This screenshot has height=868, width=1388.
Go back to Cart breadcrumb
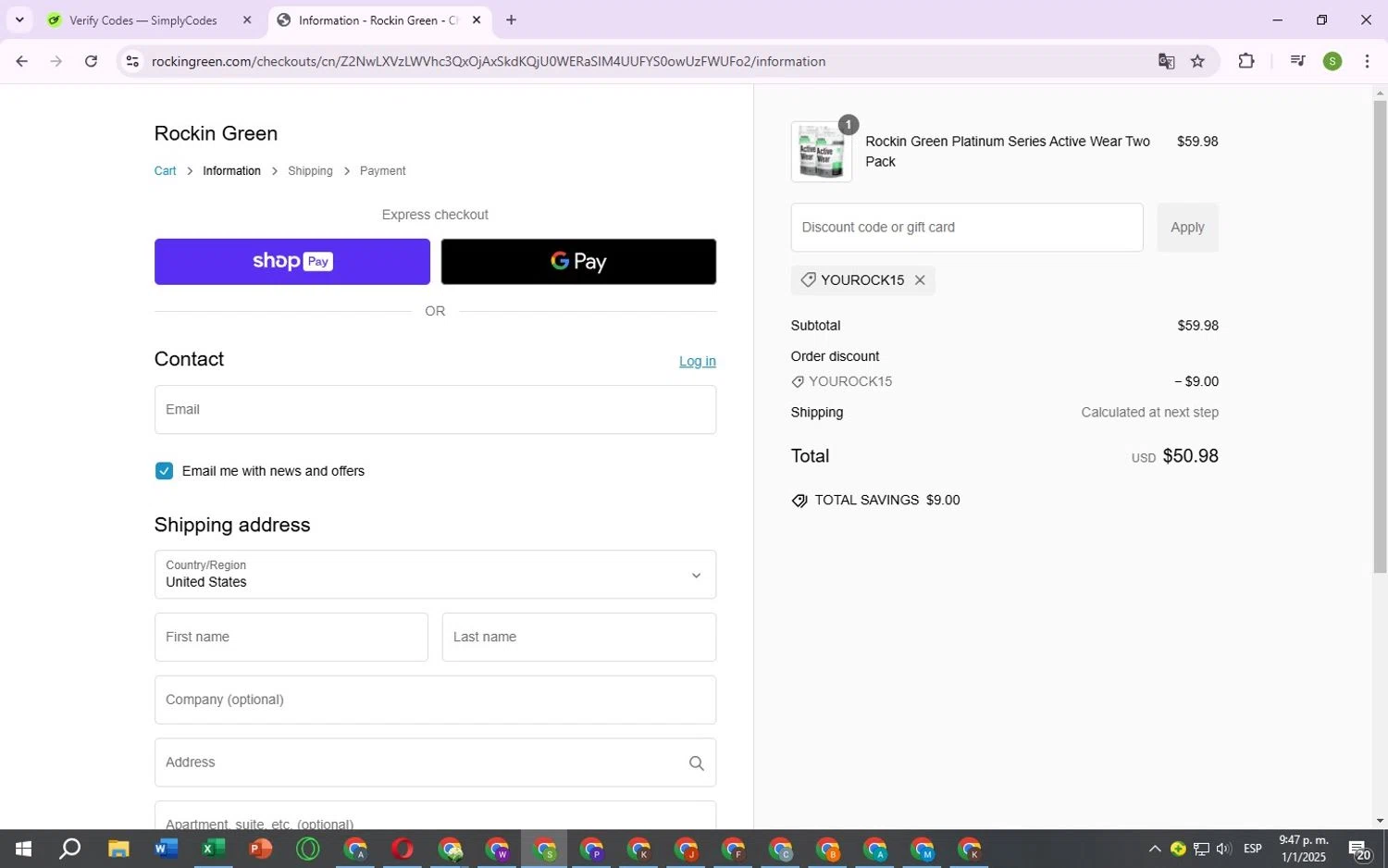click(165, 171)
